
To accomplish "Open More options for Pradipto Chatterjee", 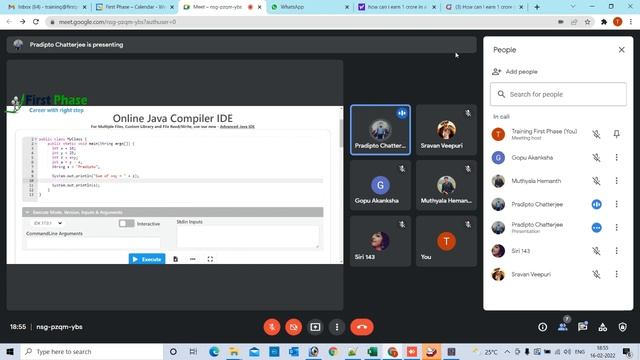I will point(617,204).
